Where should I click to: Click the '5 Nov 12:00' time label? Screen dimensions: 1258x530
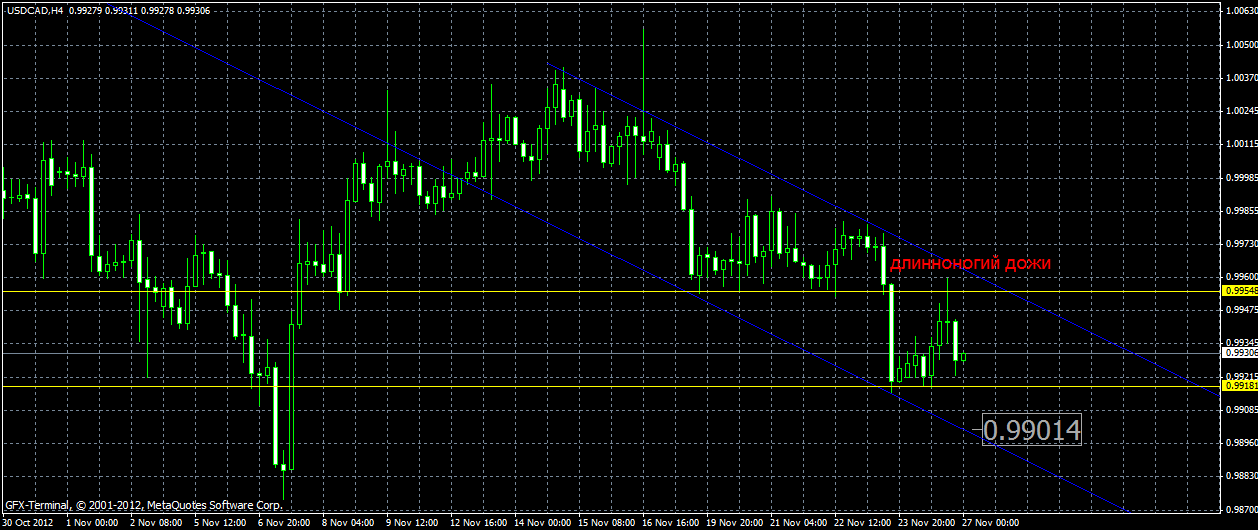(220, 522)
